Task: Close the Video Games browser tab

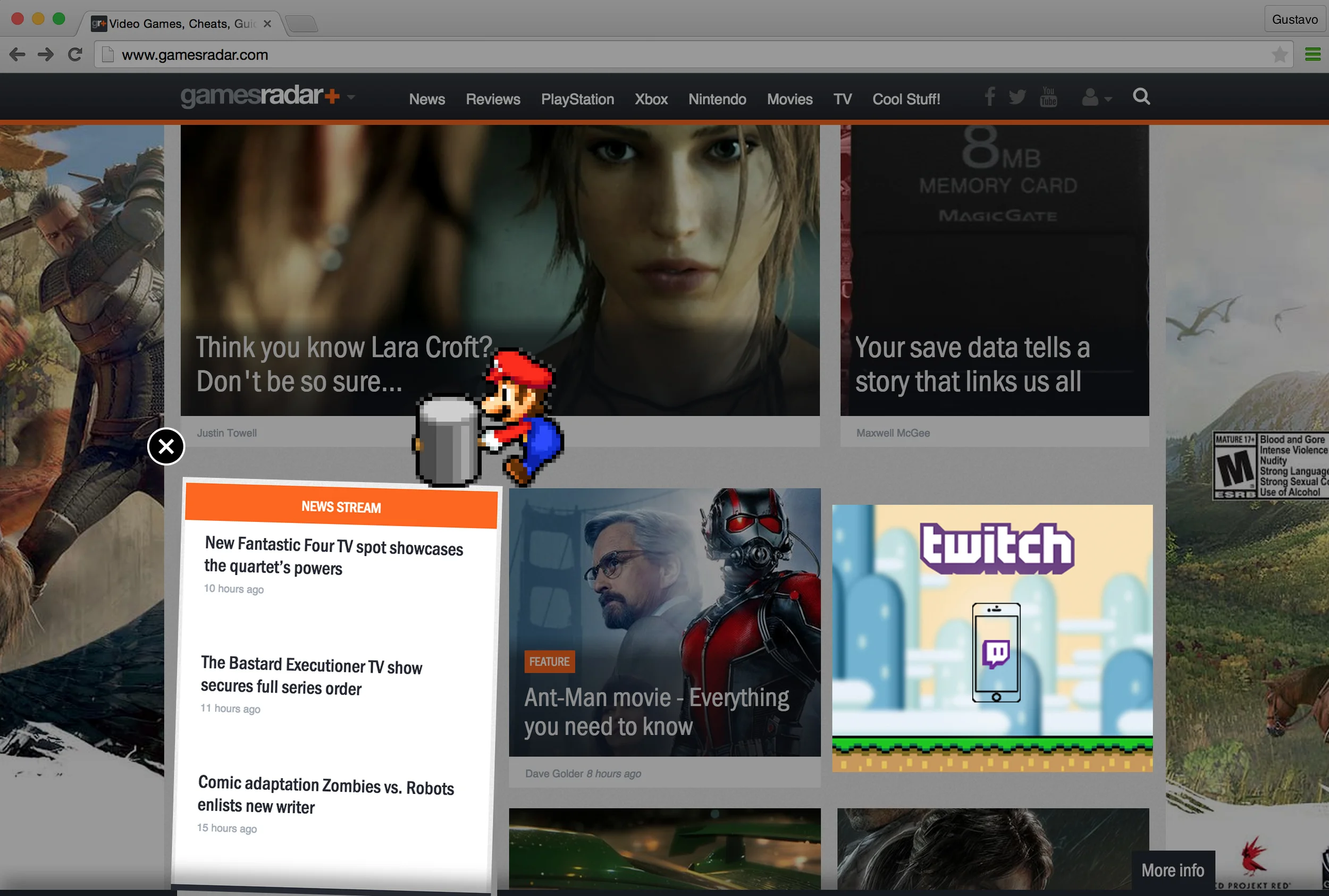Action: tap(267, 24)
